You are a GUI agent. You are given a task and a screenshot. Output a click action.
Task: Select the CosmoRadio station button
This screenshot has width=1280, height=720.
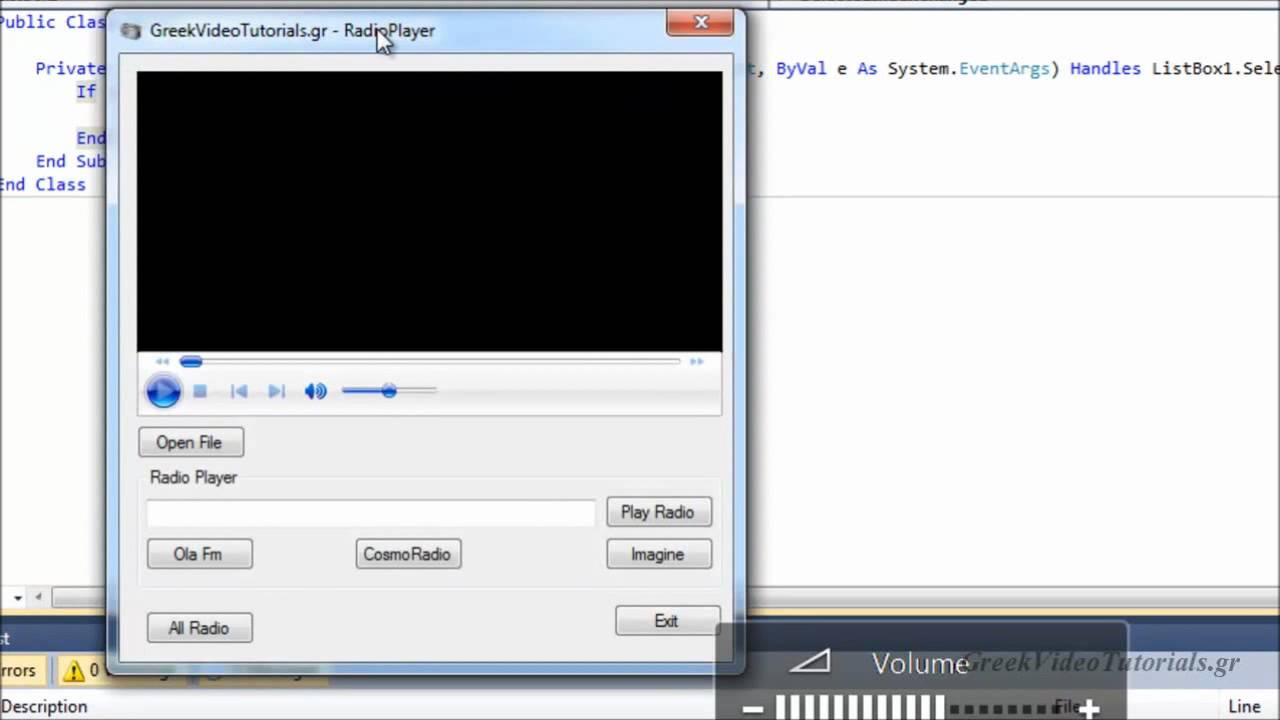pos(408,554)
